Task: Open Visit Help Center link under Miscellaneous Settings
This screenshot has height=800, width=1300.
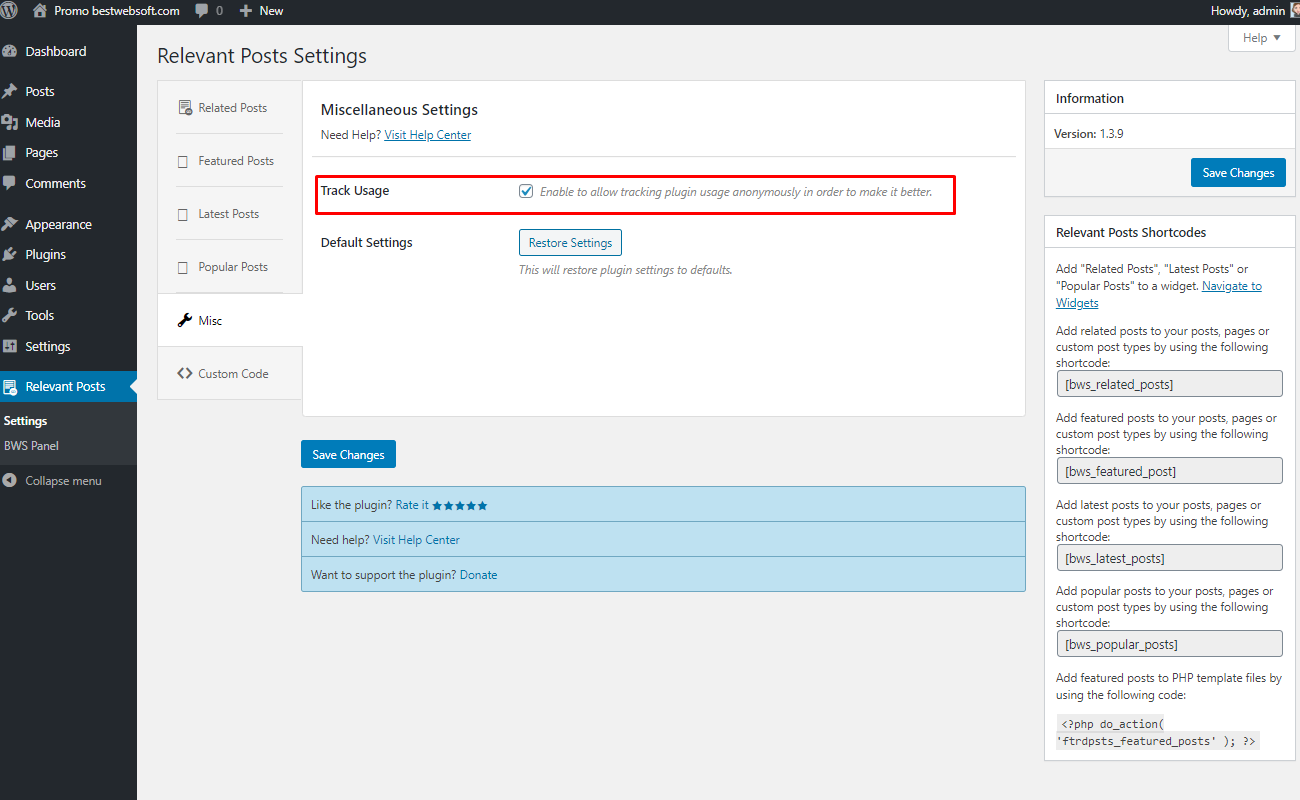Action: point(428,135)
